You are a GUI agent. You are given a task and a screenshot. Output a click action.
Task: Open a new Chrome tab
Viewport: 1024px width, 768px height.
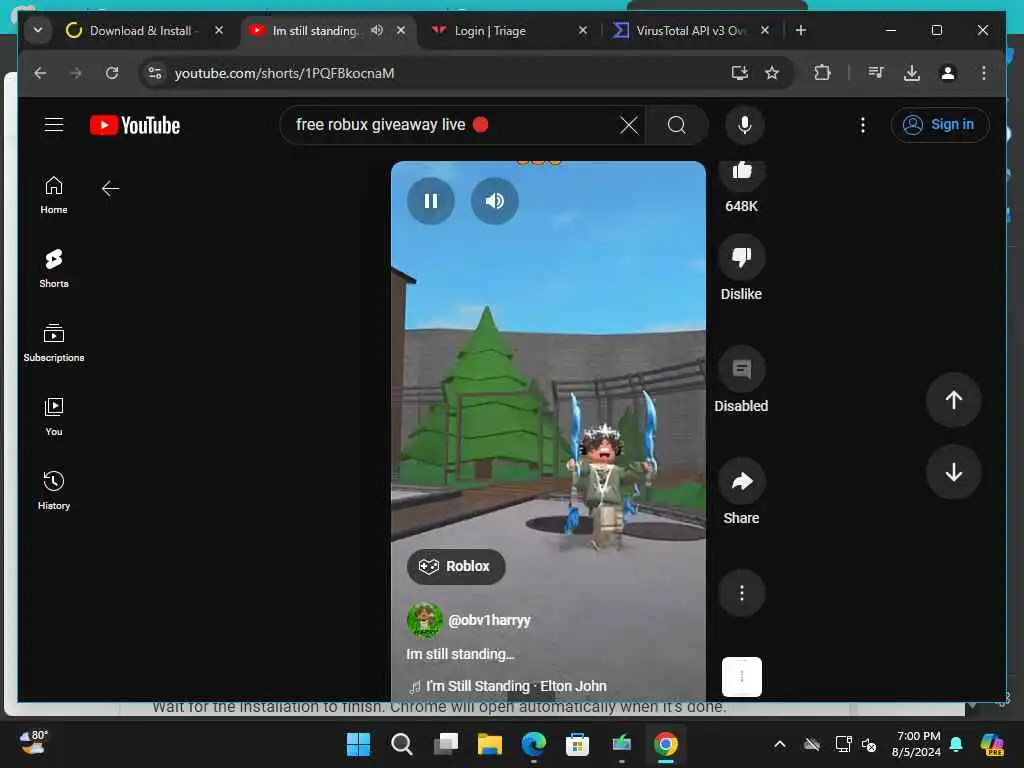801,30
